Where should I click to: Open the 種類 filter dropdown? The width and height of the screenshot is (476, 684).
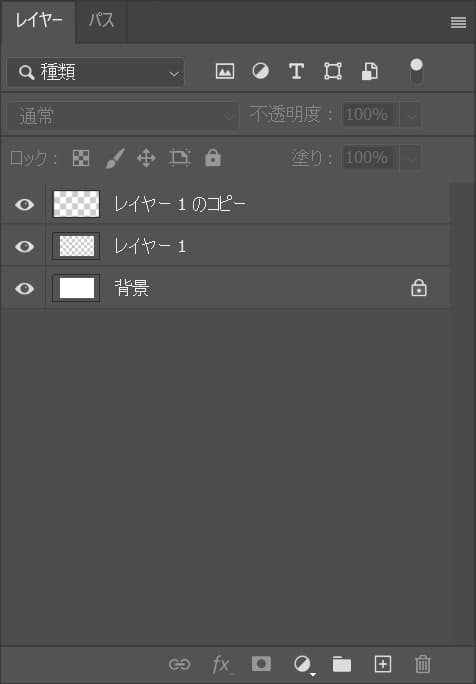[96, 72]
